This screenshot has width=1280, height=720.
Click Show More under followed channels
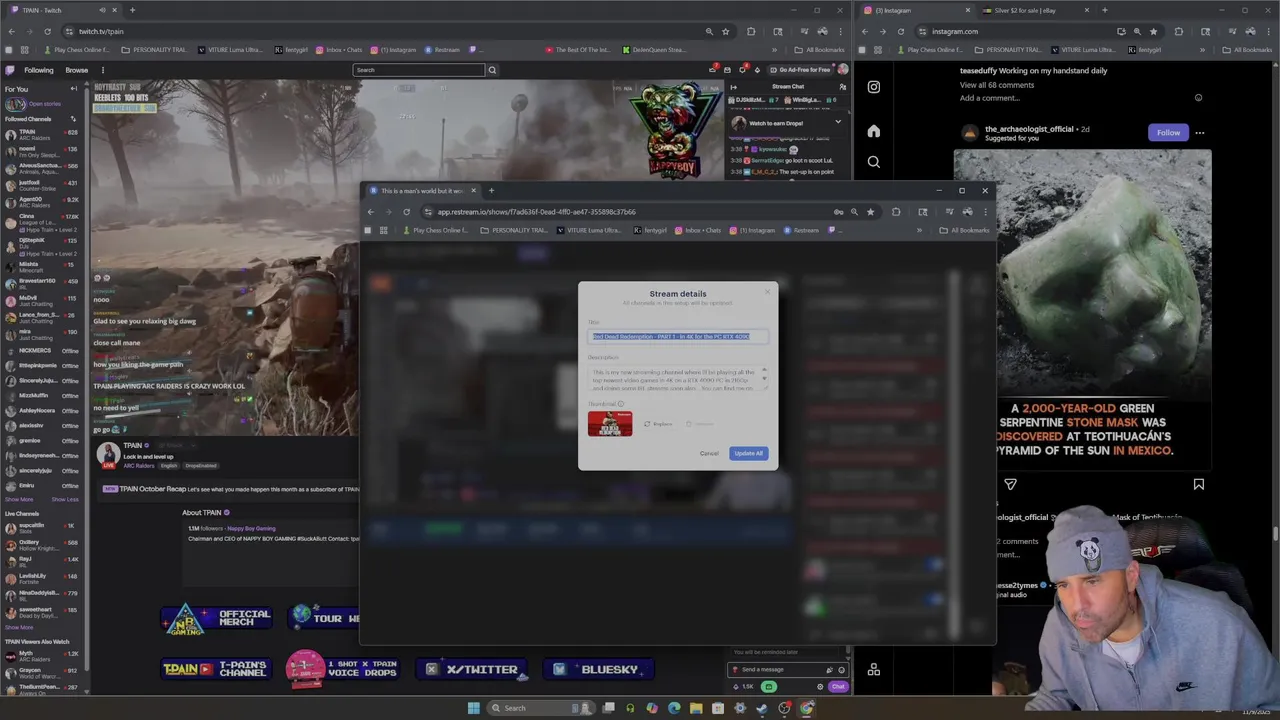pyautogui.click(x=18, y=499)
